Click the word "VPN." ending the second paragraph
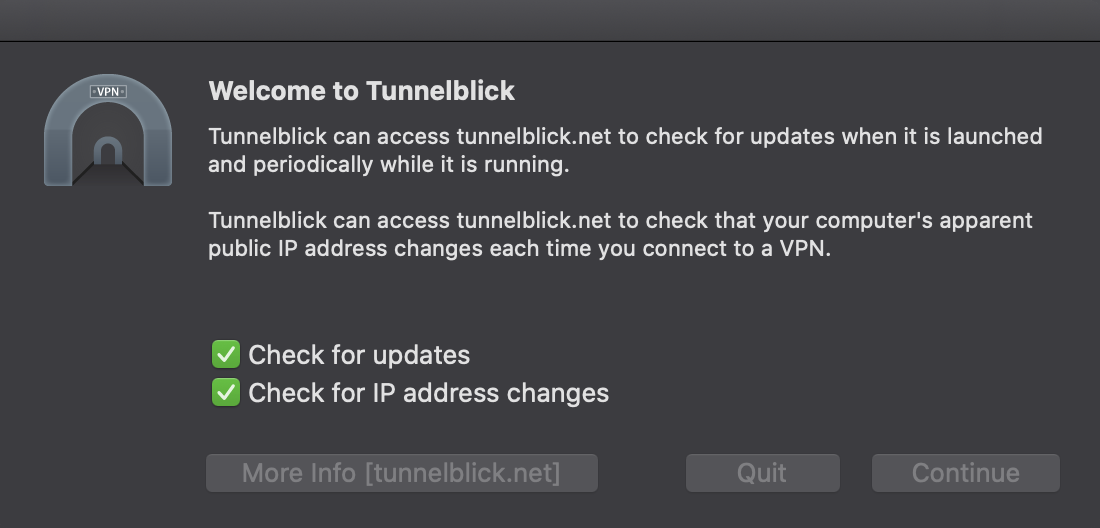 (805, 248)
